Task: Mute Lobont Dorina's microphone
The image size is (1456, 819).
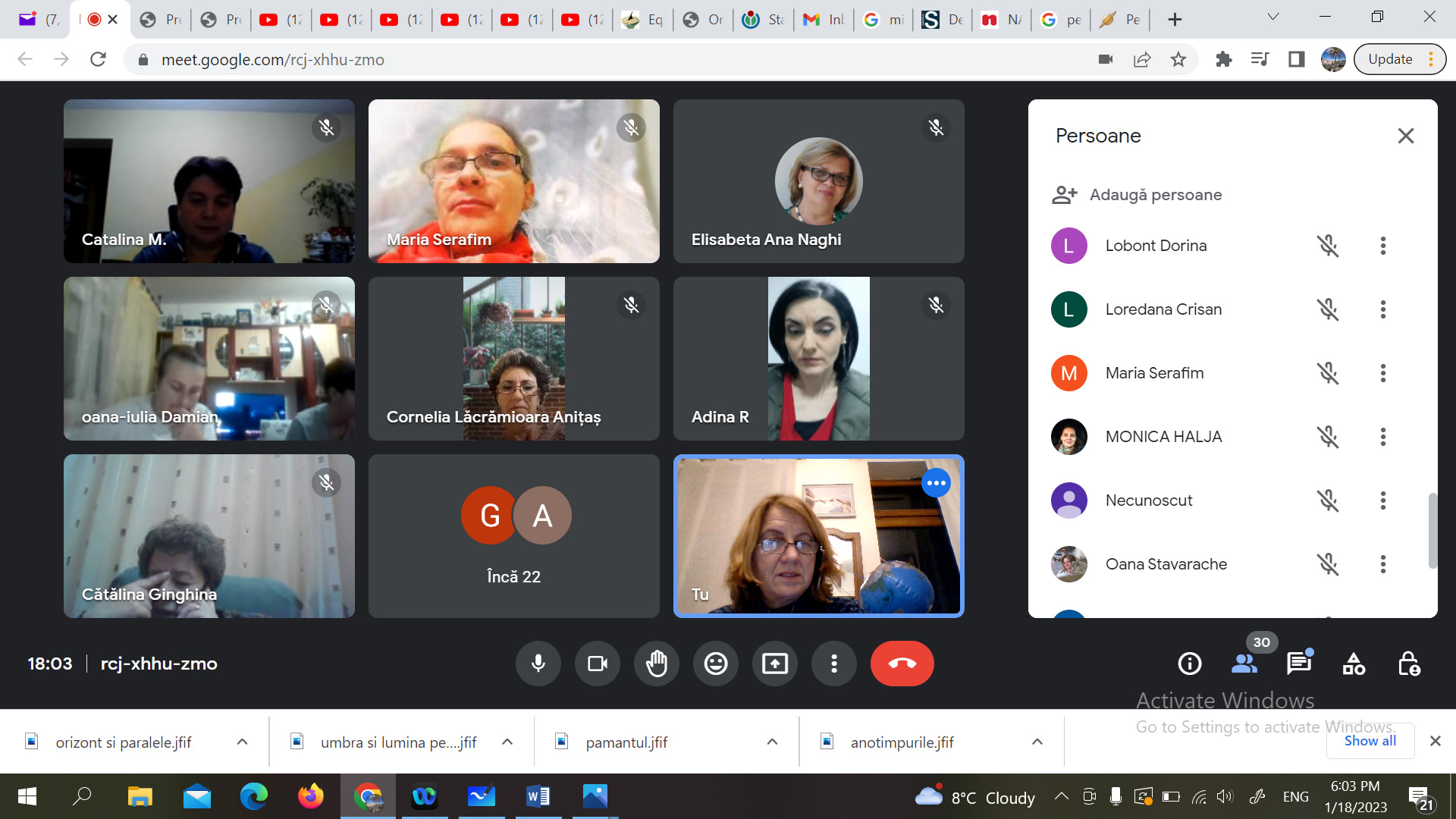Action: click(x=1327, y=246)
